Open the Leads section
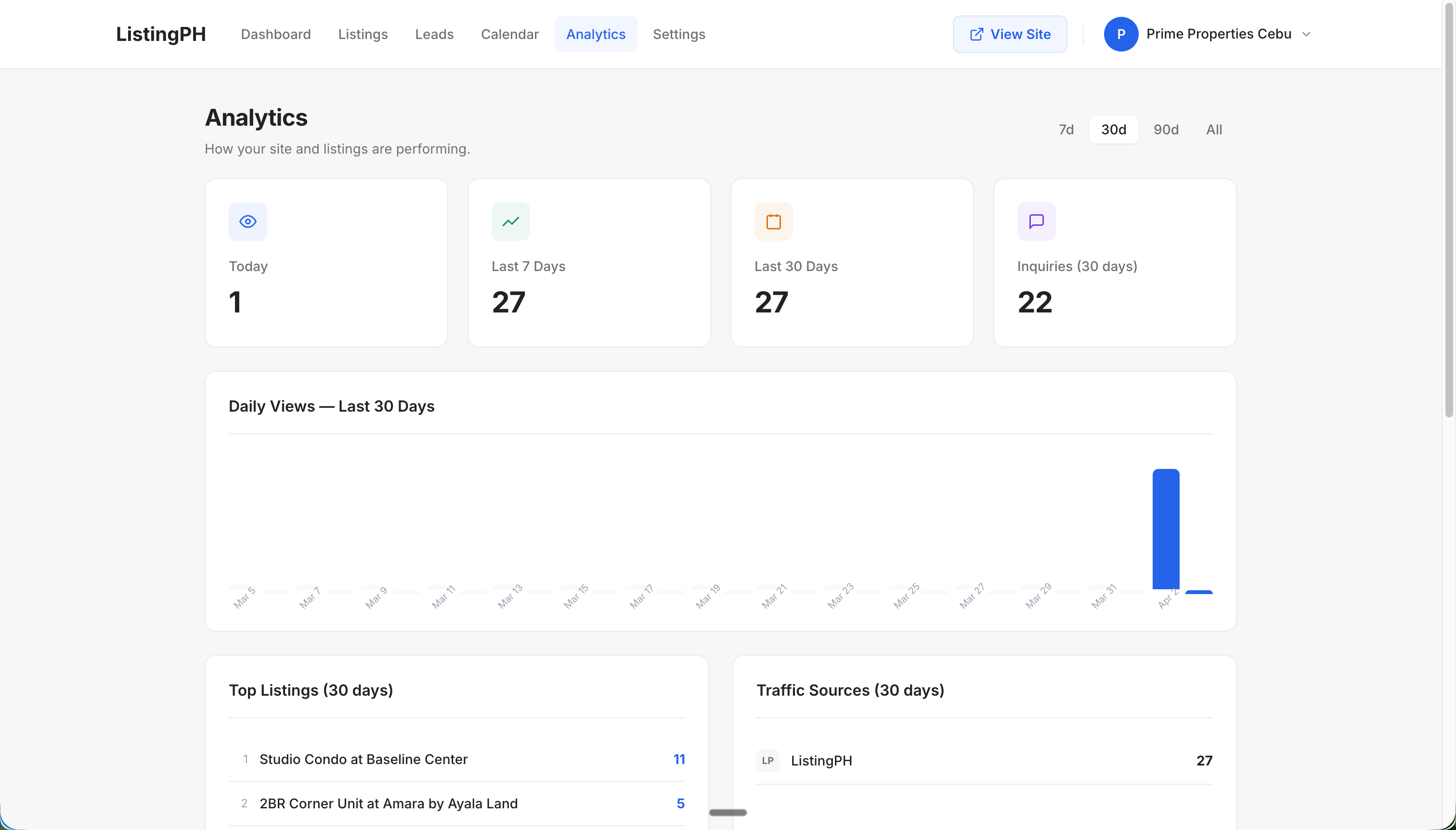 tap(434, 34)
